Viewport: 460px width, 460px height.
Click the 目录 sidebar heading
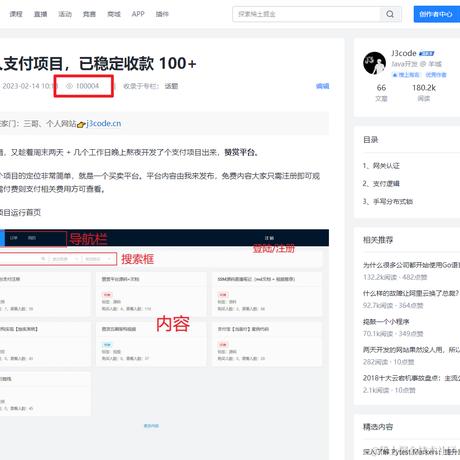click(371, 140)
